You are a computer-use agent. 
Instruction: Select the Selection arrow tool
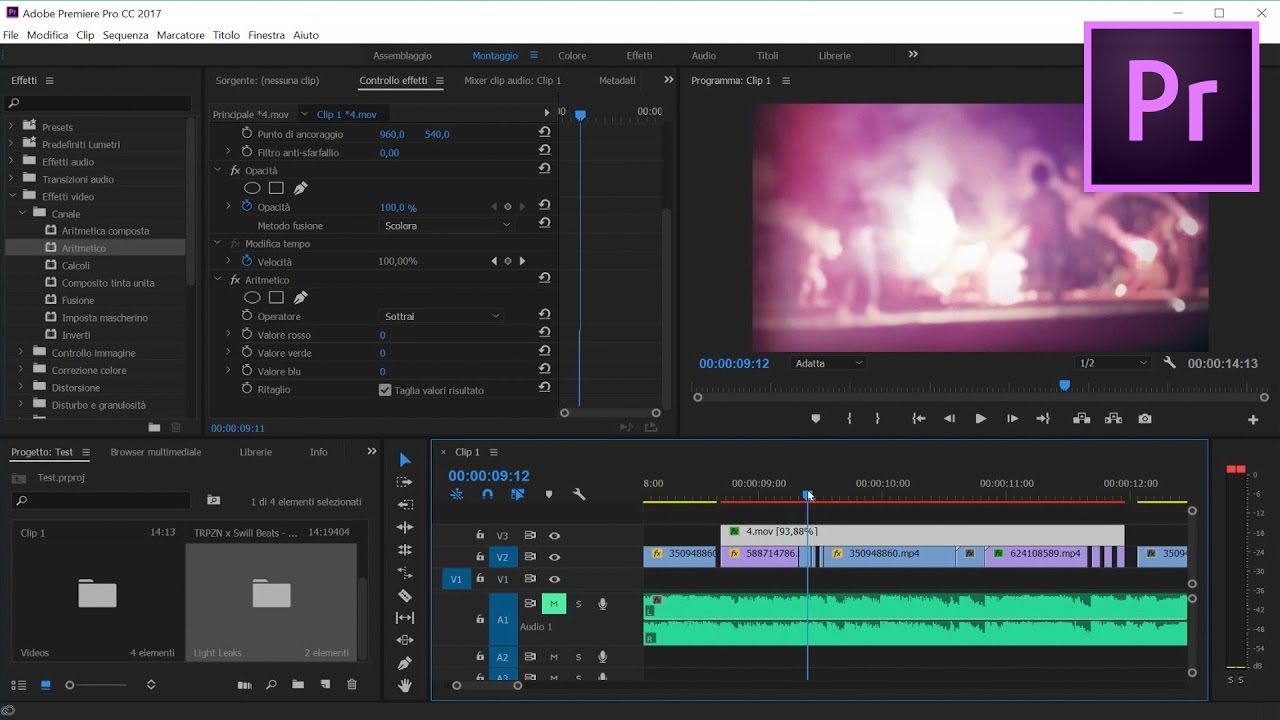405,460
